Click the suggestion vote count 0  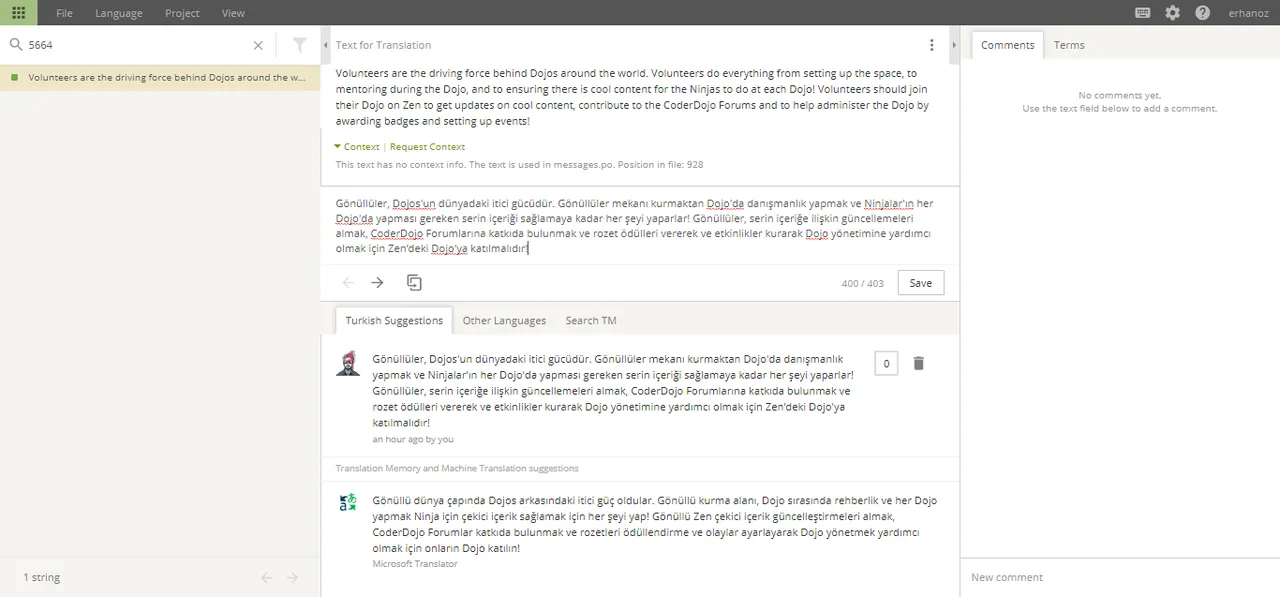point(885,363)
